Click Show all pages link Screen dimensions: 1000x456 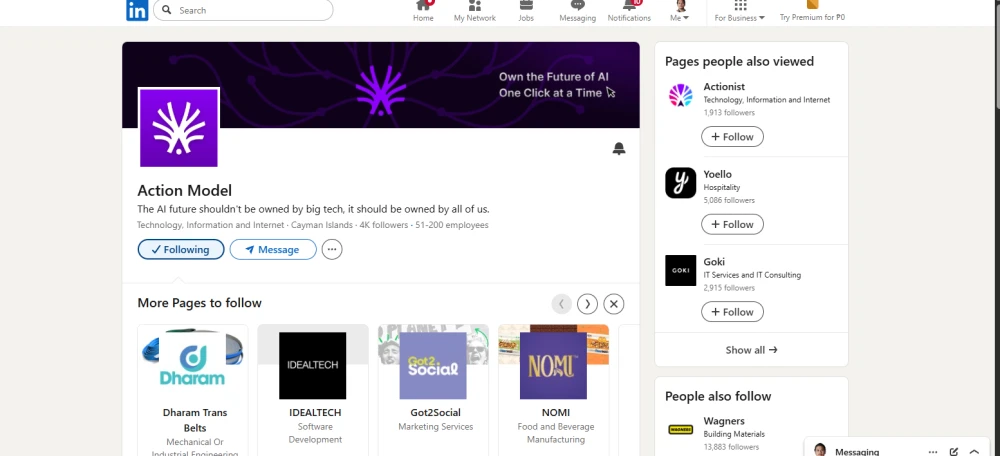click(x=751, y=349)
